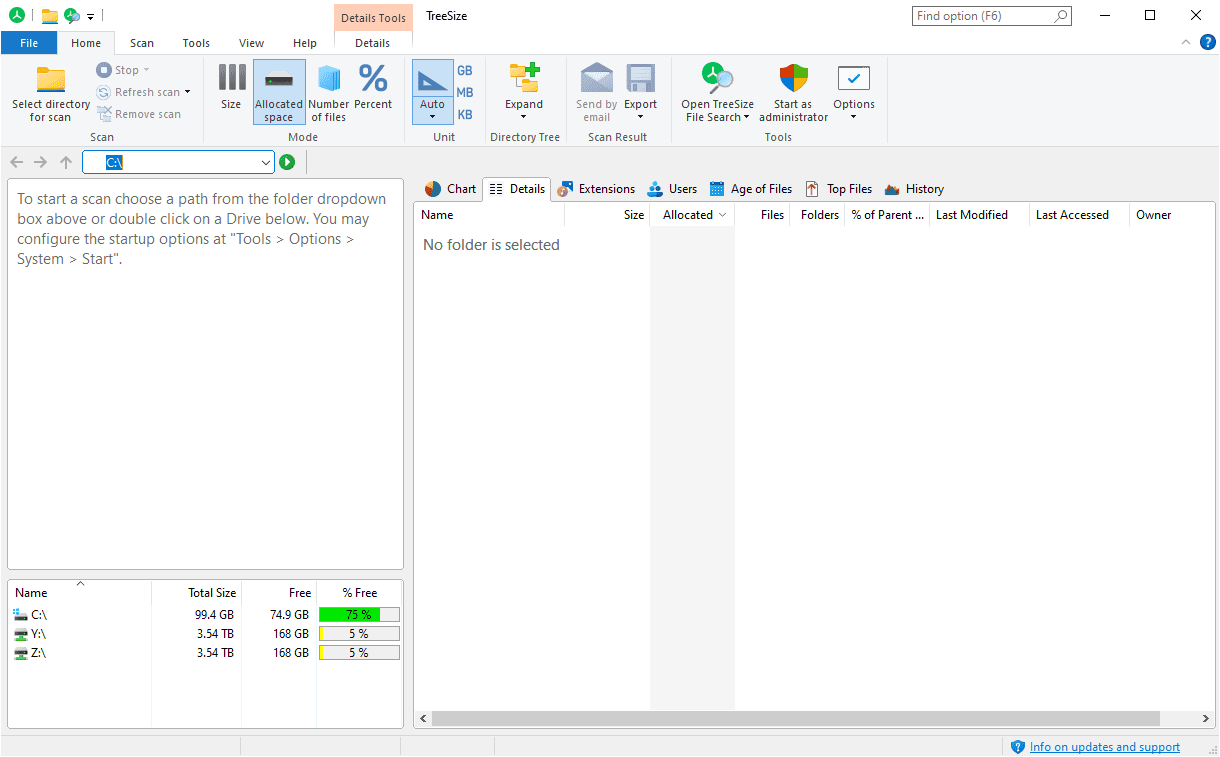Go up one folder level
1220x757 pixels.
(x=66, y=162)
